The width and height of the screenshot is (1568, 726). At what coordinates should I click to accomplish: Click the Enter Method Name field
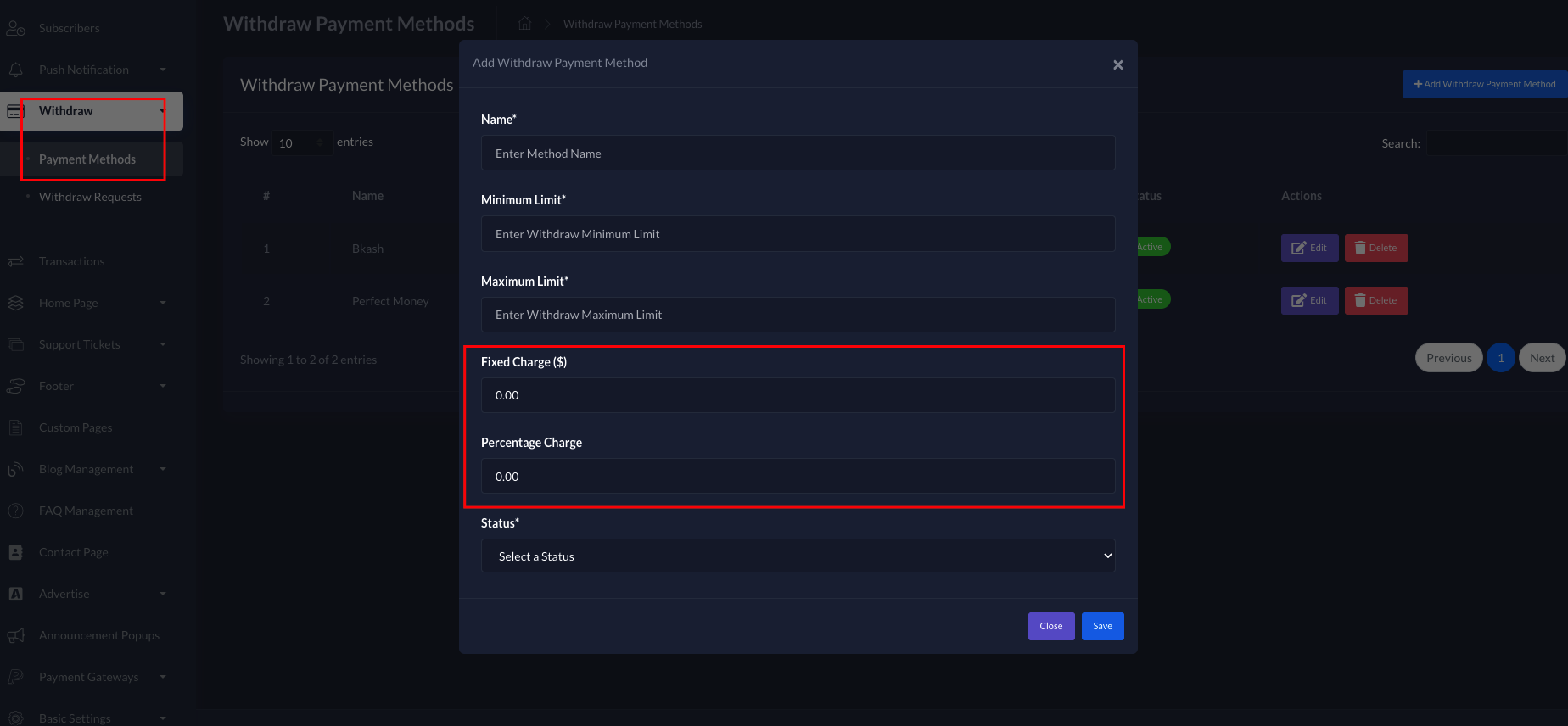798,154
